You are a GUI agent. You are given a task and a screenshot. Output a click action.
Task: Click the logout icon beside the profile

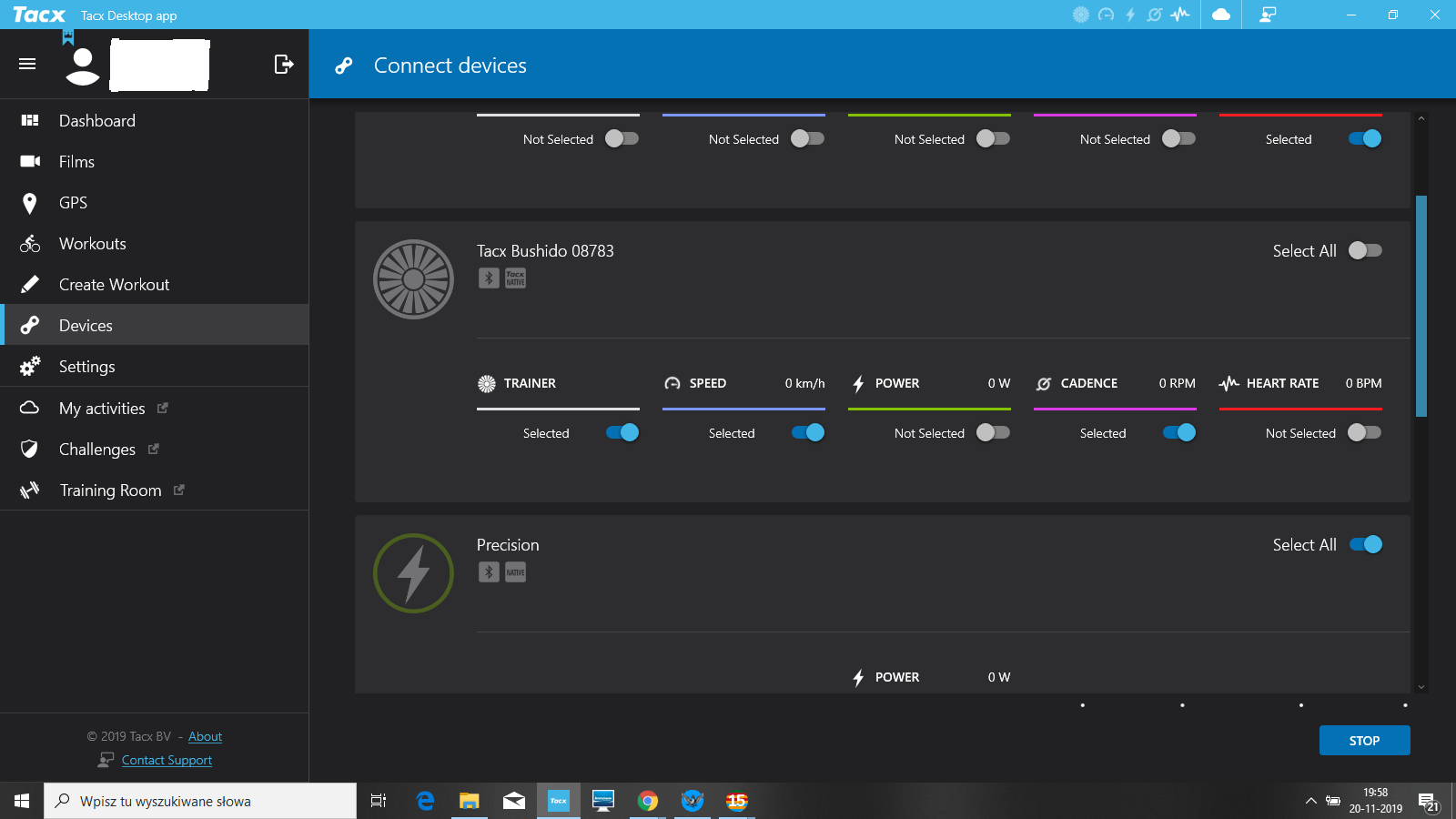pos(284,64)
